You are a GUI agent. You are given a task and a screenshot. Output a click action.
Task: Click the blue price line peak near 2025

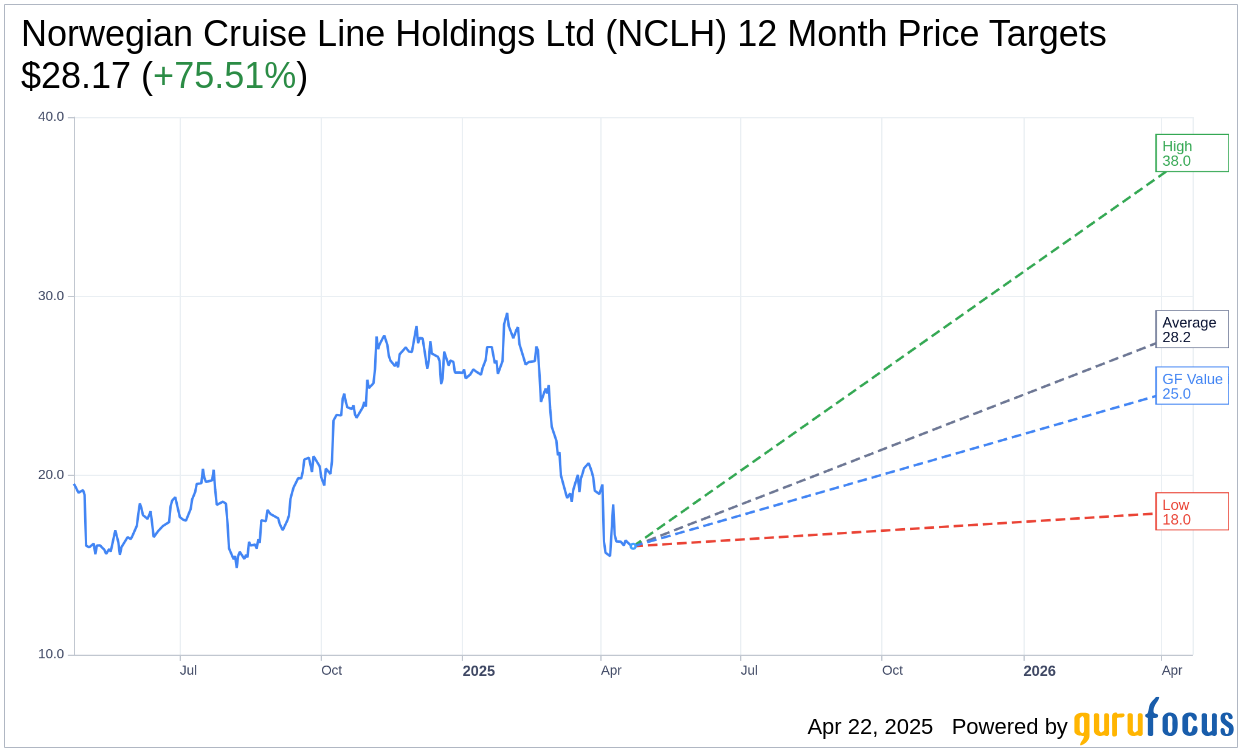coord(507,314)
